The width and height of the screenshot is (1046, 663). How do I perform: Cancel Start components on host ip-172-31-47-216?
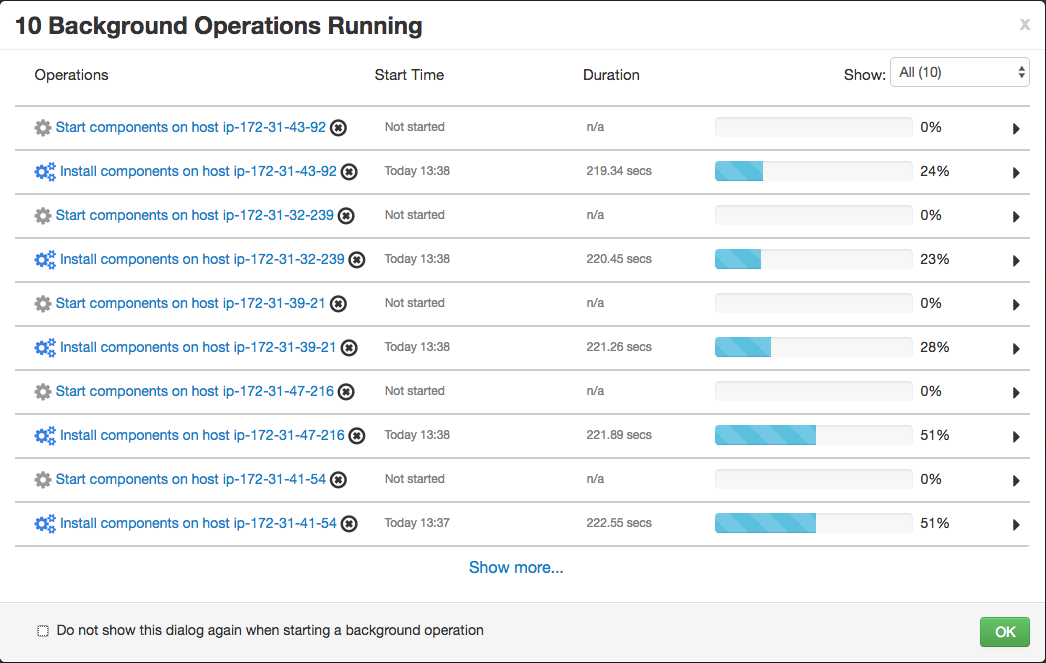pos(344,391)
